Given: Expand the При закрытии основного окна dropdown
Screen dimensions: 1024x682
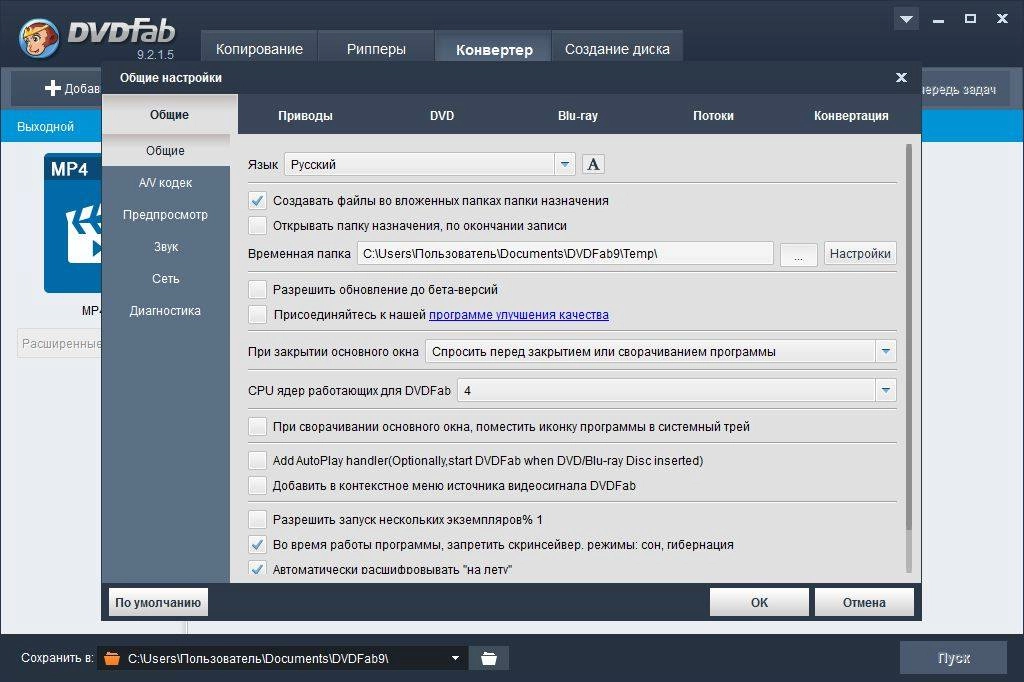Looking at the screenshot, I should click(886, 351).
